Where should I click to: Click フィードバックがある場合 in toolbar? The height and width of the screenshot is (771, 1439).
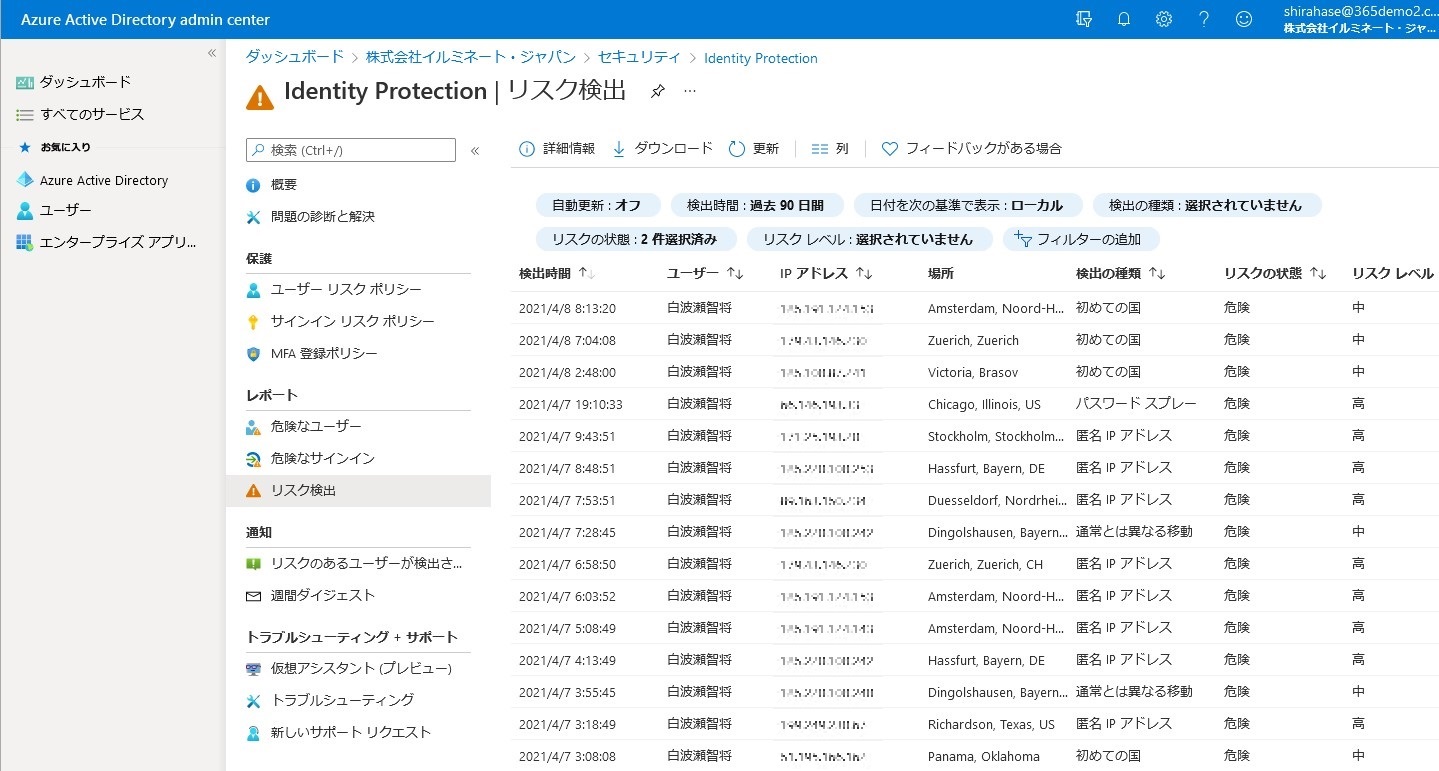point(971,148)
